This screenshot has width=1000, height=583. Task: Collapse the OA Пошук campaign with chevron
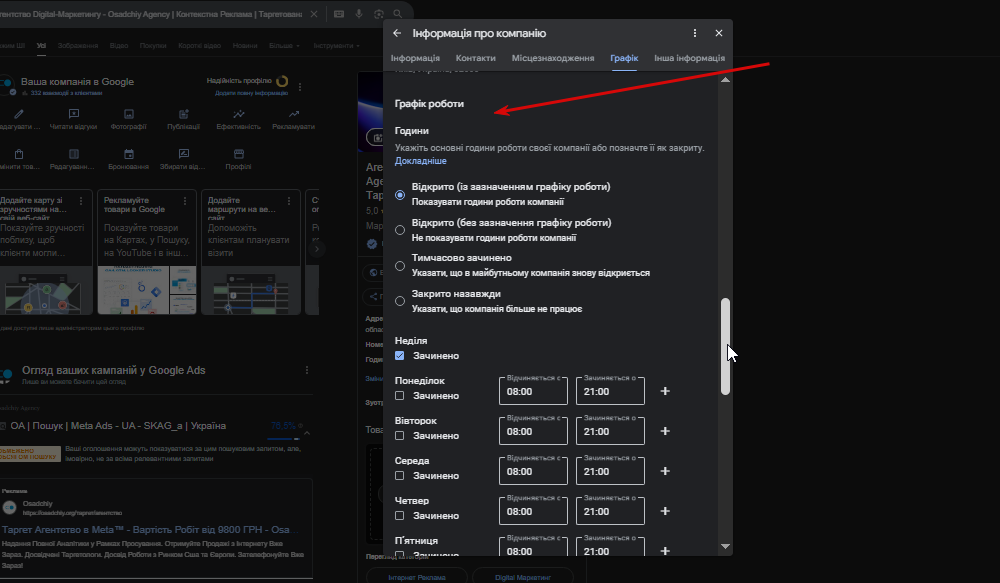307,433
